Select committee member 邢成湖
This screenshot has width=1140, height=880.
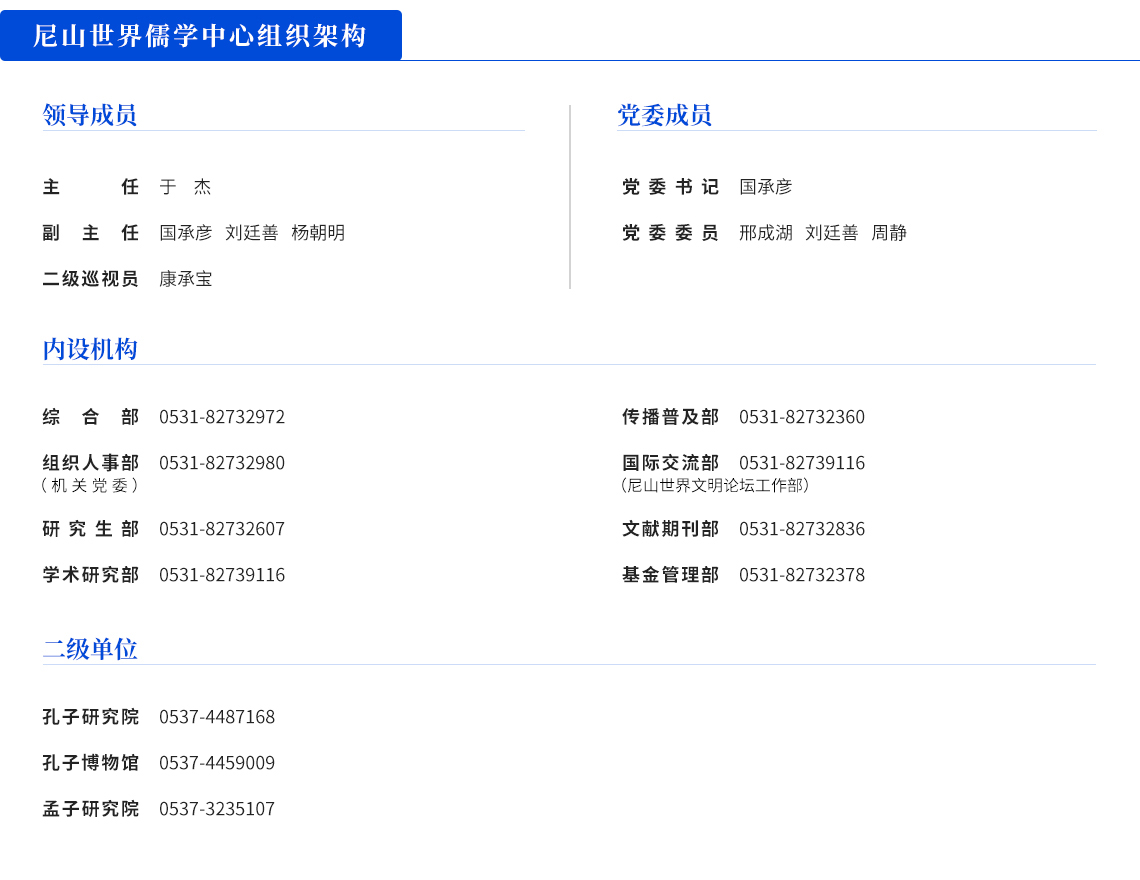click(x=765, y=233)
